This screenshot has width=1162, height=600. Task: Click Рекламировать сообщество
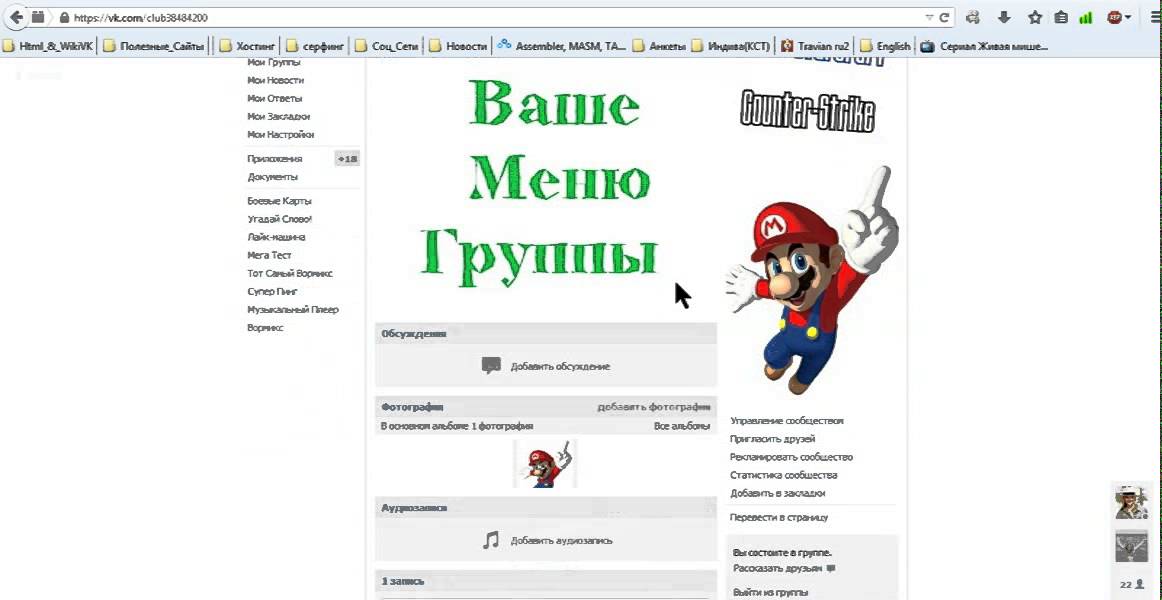point(791,457)
